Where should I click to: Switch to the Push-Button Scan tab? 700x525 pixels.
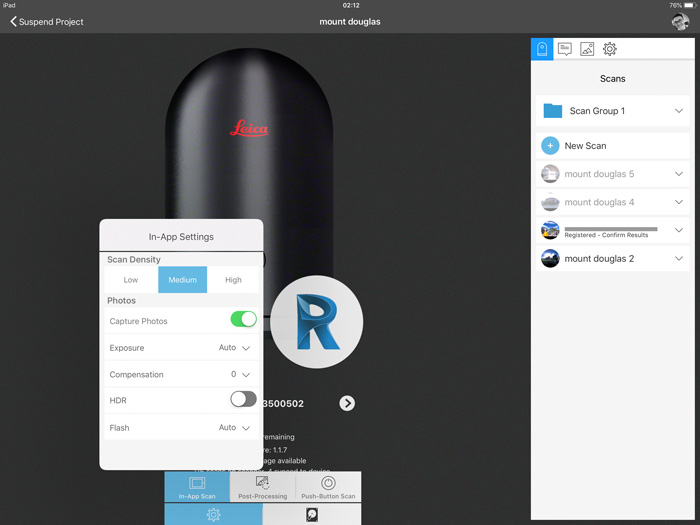pos(328,487)
